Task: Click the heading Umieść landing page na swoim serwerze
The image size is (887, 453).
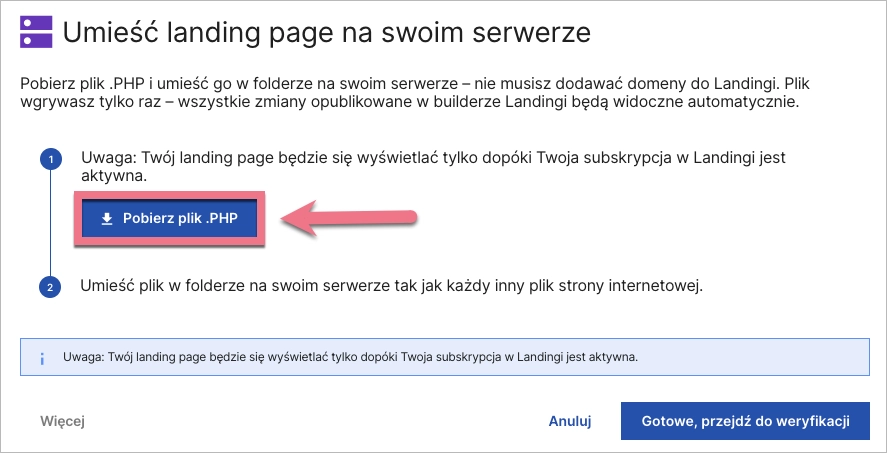Action: 326,33
